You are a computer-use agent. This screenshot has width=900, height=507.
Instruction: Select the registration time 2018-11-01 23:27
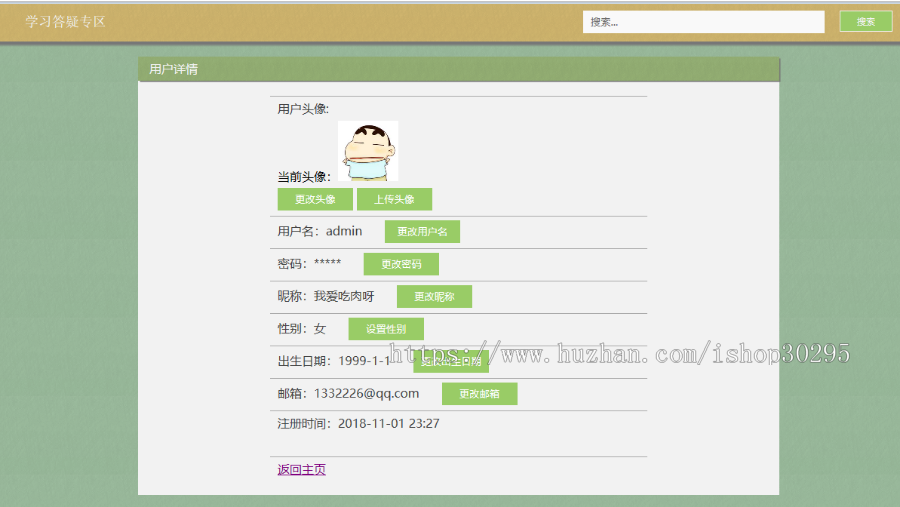coord(389,424)
